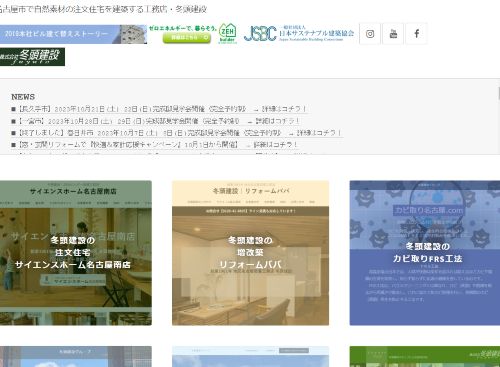This screenshot has width=500, height=367.
Task: Open the サイエンスホーム名古屋南店 card
Action: coord(76,253)
